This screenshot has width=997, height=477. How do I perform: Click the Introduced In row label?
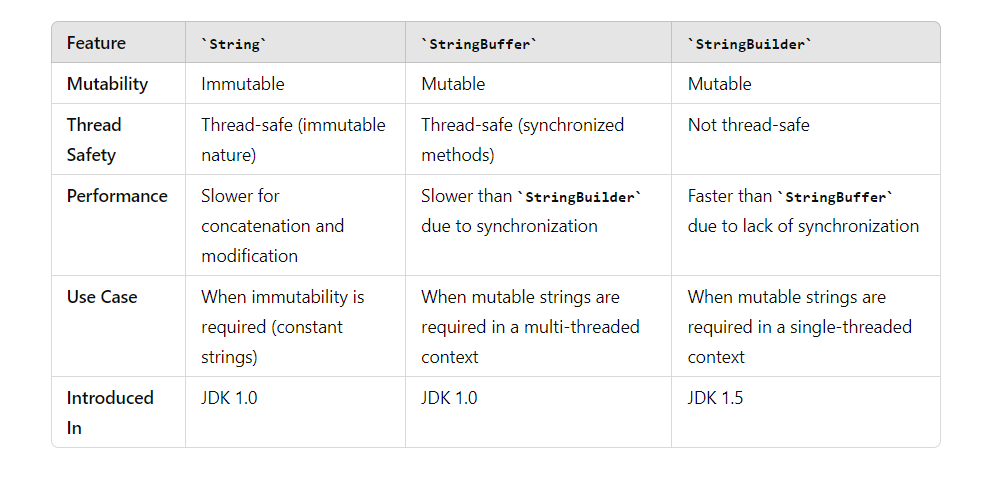pos(110,412)
